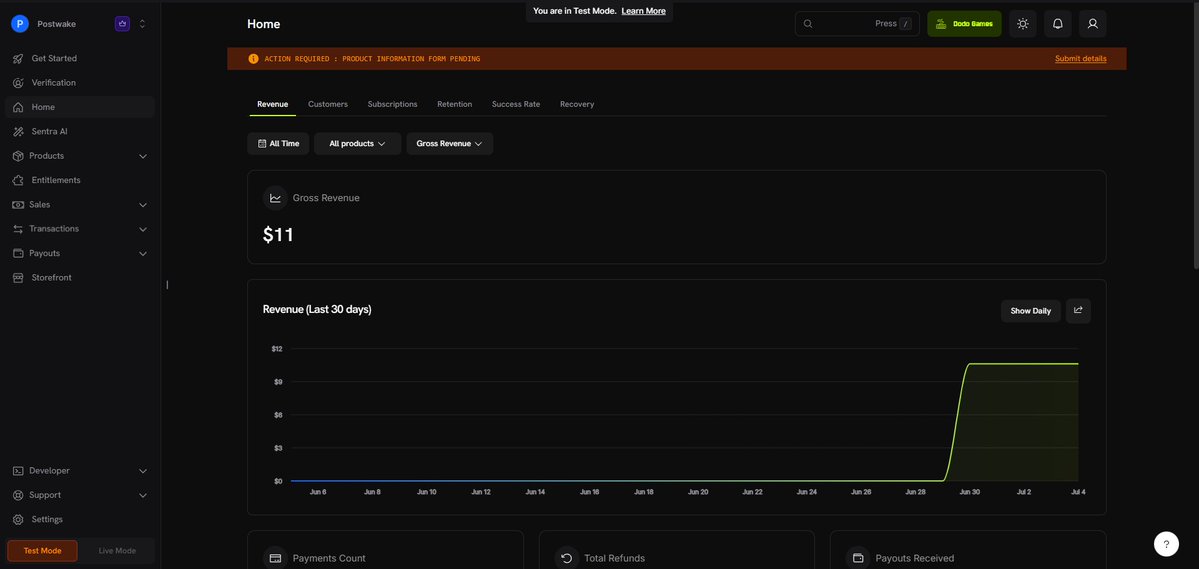Click the Learn More link
Screen dimensions: 1199x569
click(643, 11)
